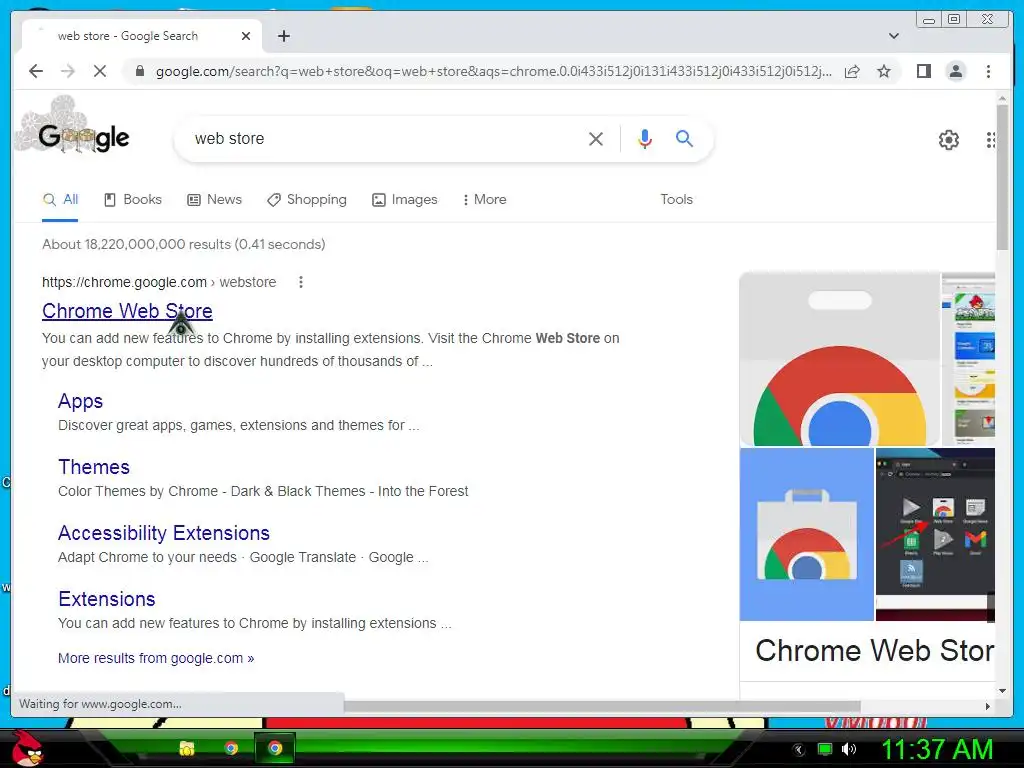The image size is (1024, 768).
Task: Submit search with magnifier icon
Action: point(684,138)
